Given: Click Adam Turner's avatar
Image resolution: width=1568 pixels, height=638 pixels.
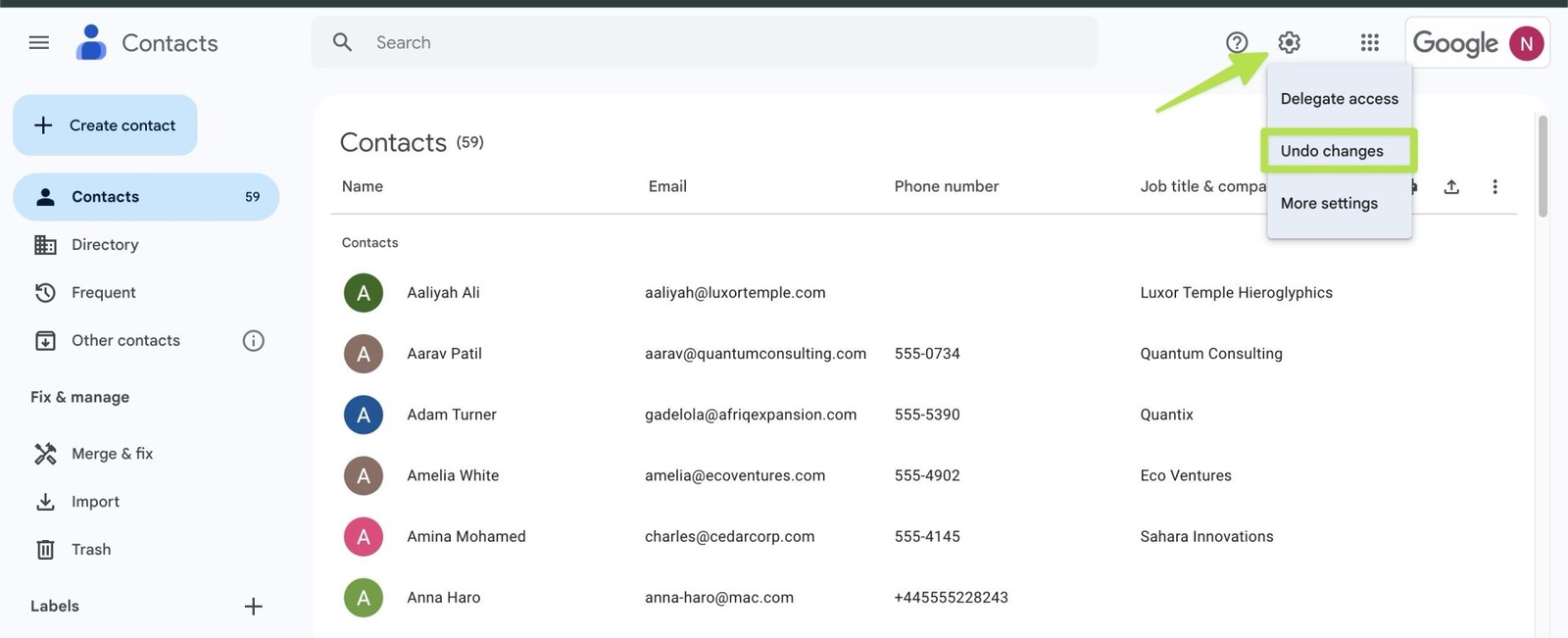Looking at the screenshot, I should [364, 415].
